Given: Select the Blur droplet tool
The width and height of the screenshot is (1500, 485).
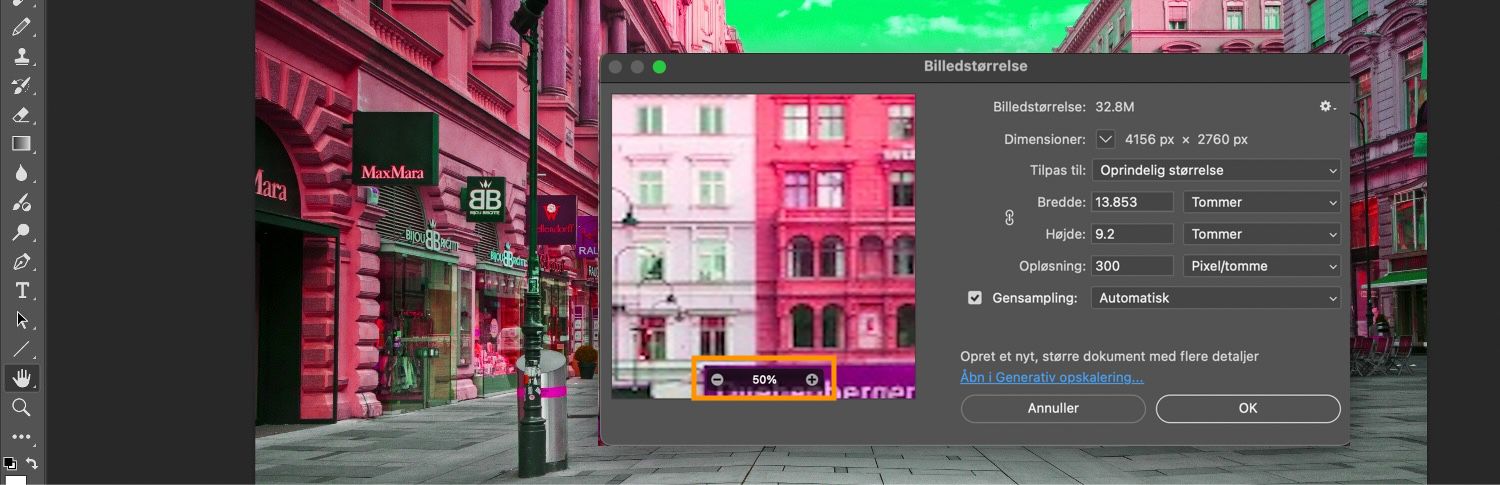Looking at the screenshot, I should pos(21,173).
